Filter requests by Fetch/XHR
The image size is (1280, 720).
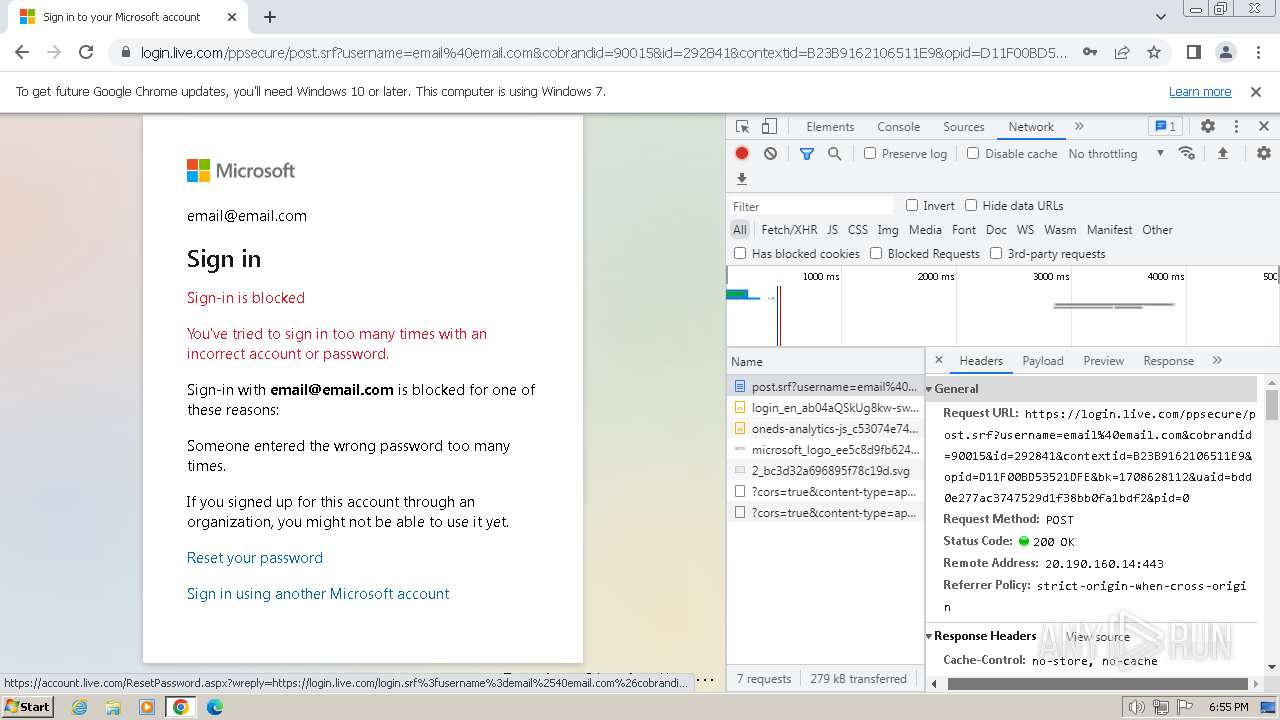(789, 230)
